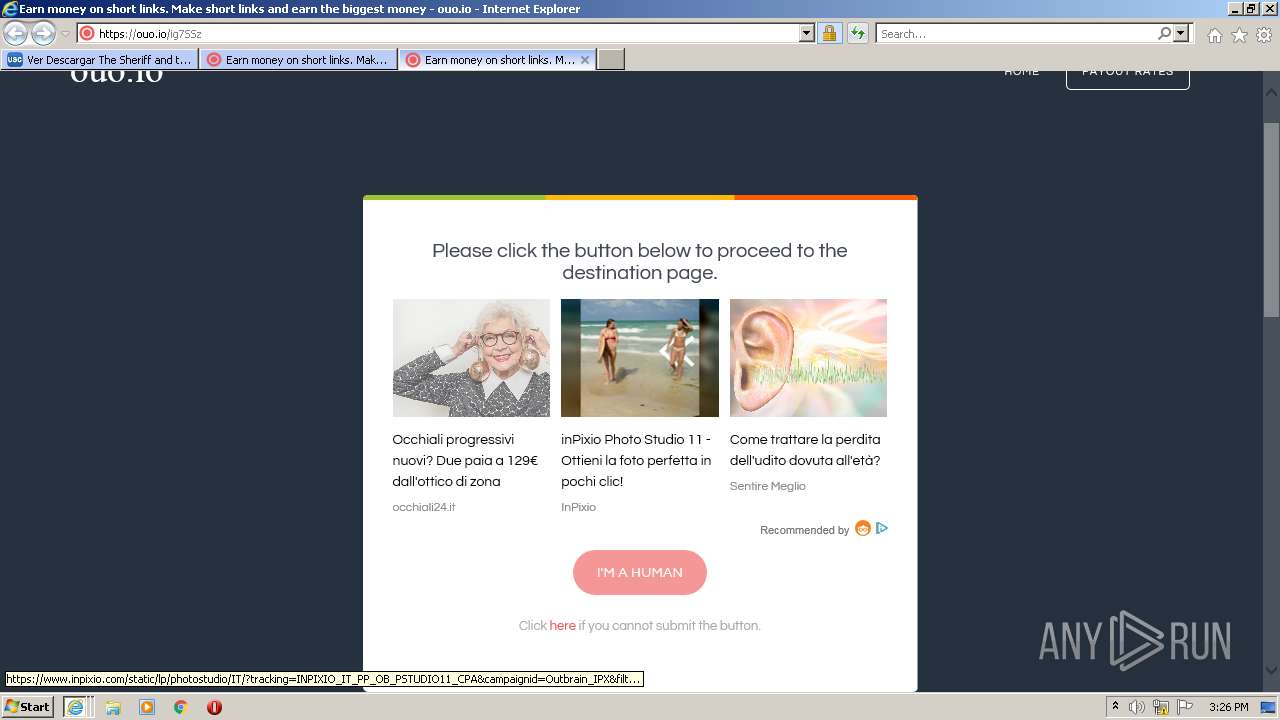Image resolution: width=1280 pixels, height=720 pixels.
Task: Click the 3:26 PM system clock
Action: click(x=1228, y=707)
